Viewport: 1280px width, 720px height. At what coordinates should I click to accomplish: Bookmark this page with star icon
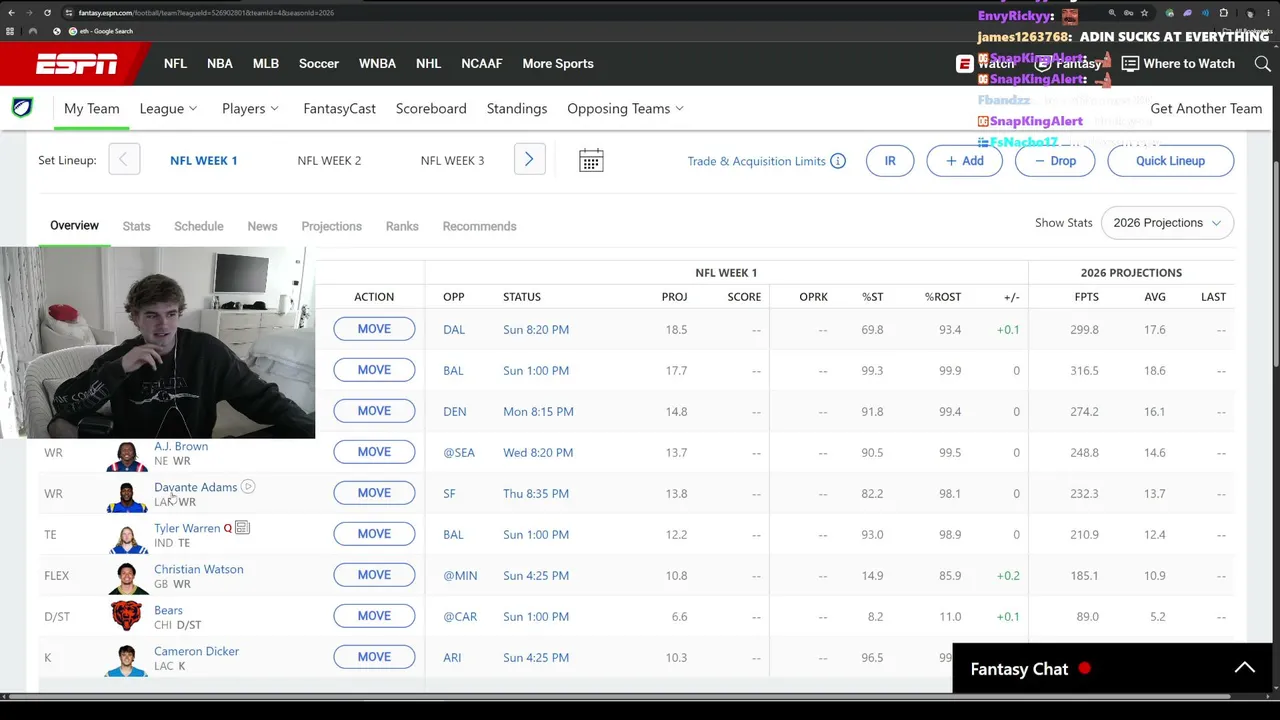[x=1144, y=13]
